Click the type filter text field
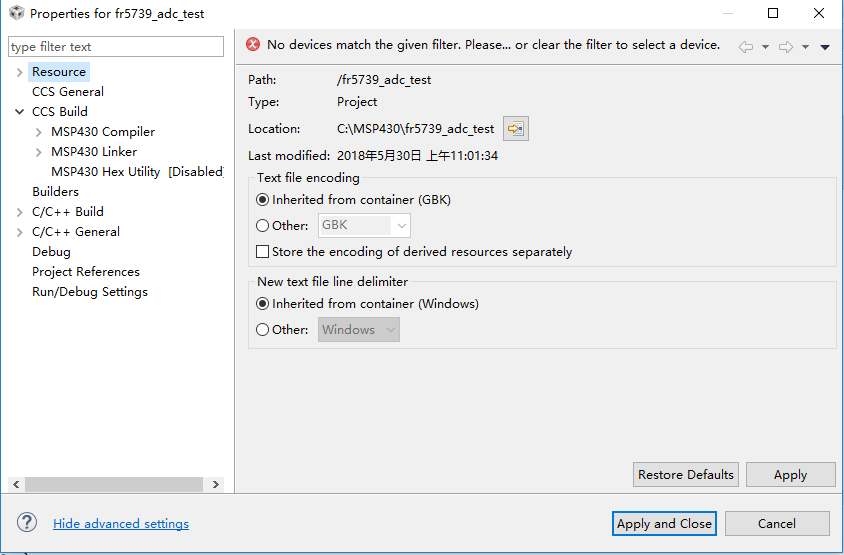The height and width of the screenshot is (555, 844). coord(116,47)
